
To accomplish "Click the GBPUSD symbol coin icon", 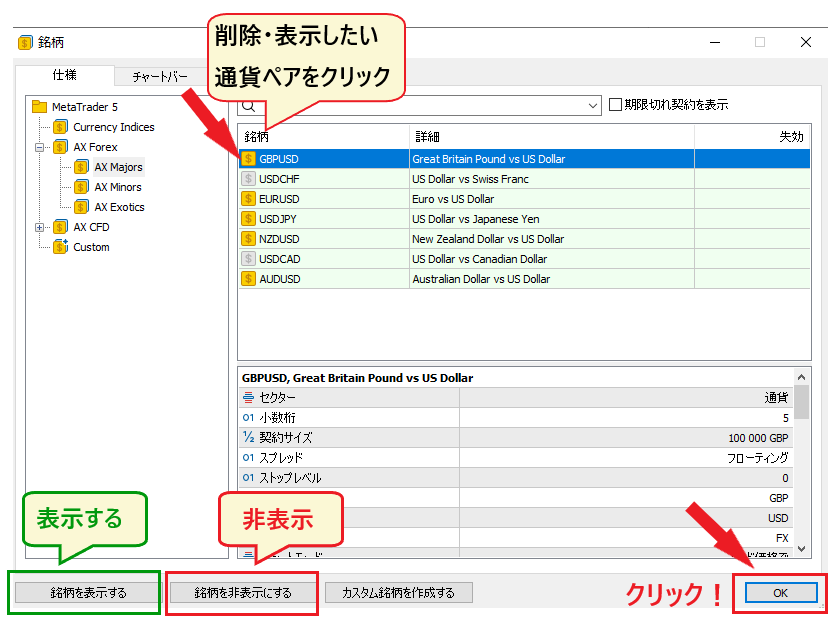I will click(x=248, y=159).
